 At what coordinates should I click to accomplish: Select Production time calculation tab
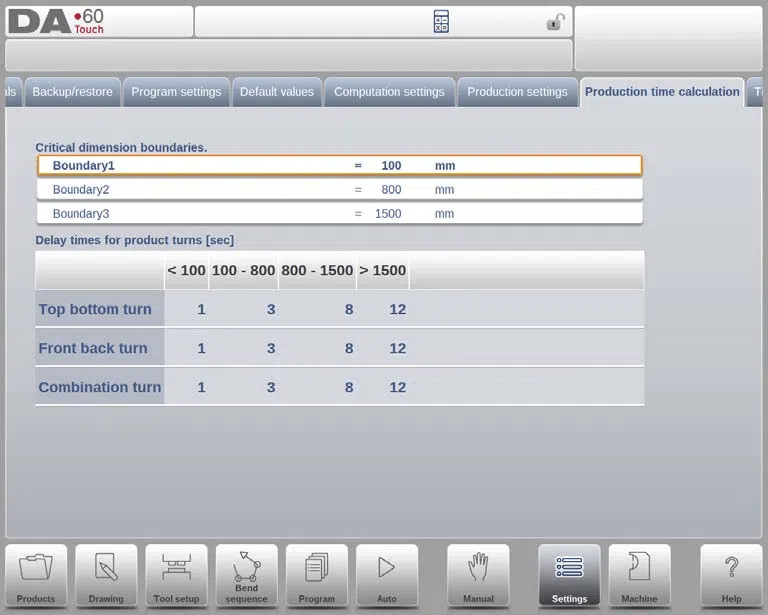click(x=662, y=92)
